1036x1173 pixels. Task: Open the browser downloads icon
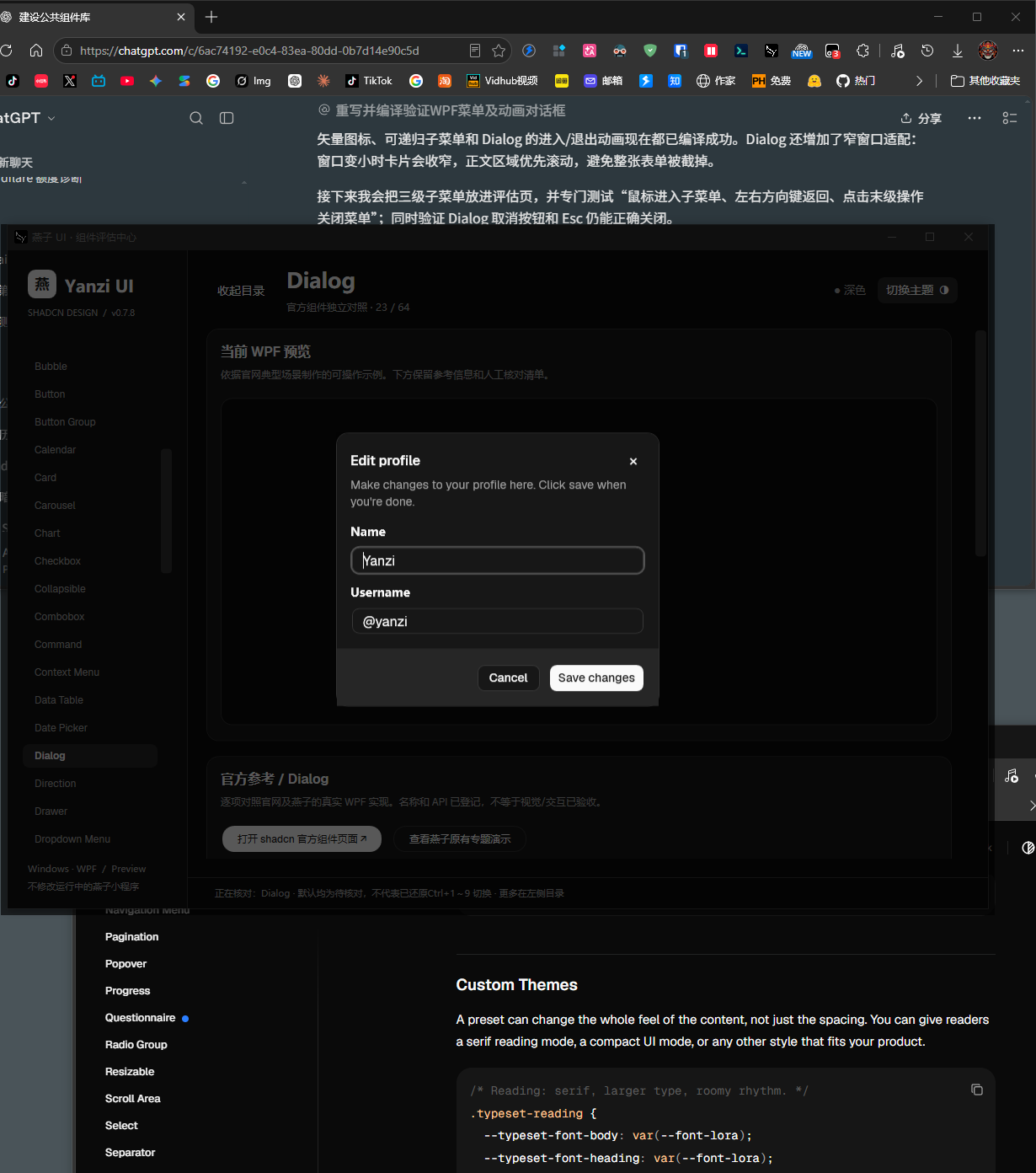coord(958,51)
